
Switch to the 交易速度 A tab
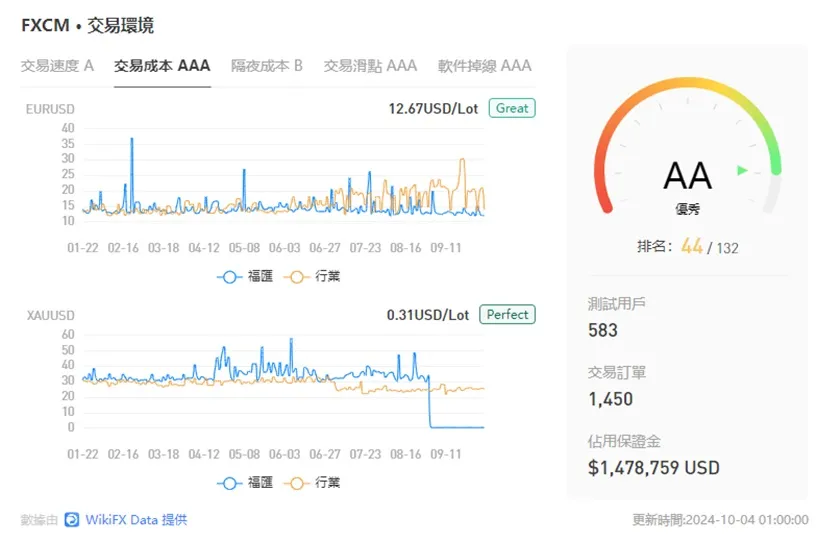(57, 66)
